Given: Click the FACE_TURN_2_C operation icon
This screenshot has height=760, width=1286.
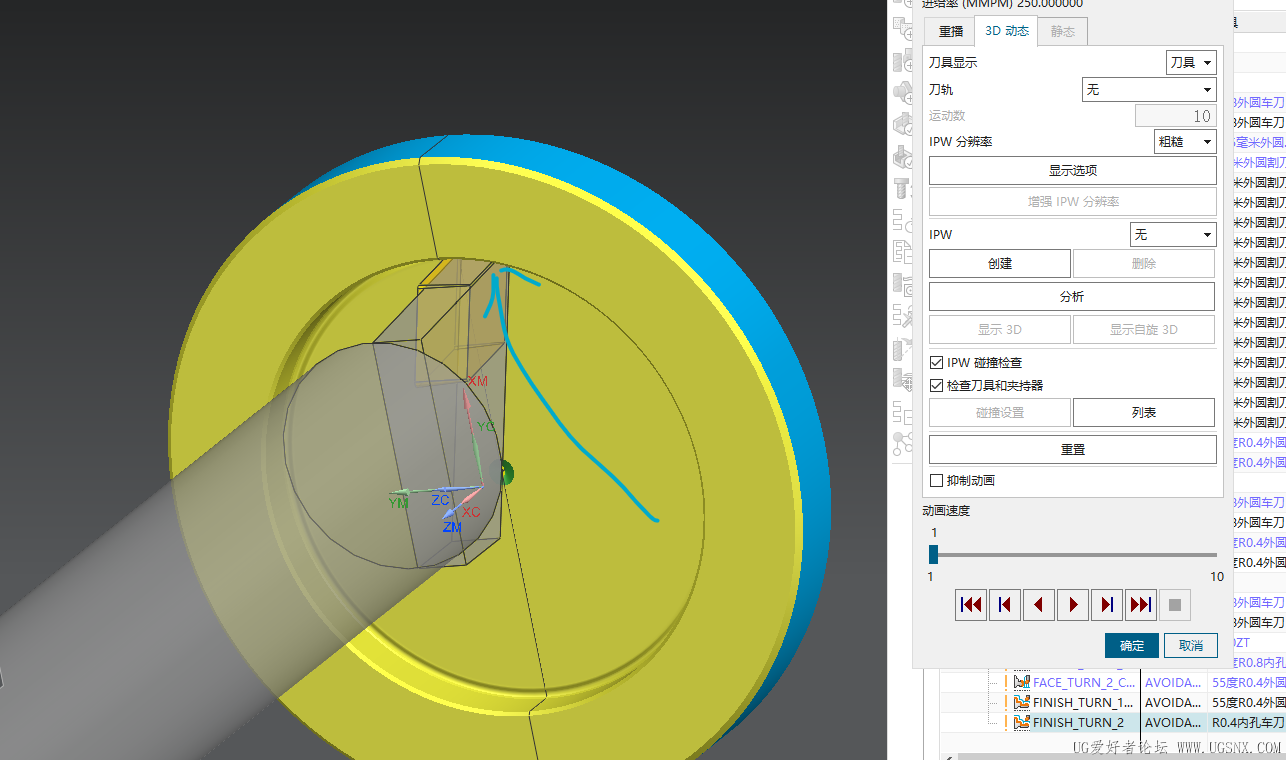Looking at the screenshot, I should (x=1022, y=682).
